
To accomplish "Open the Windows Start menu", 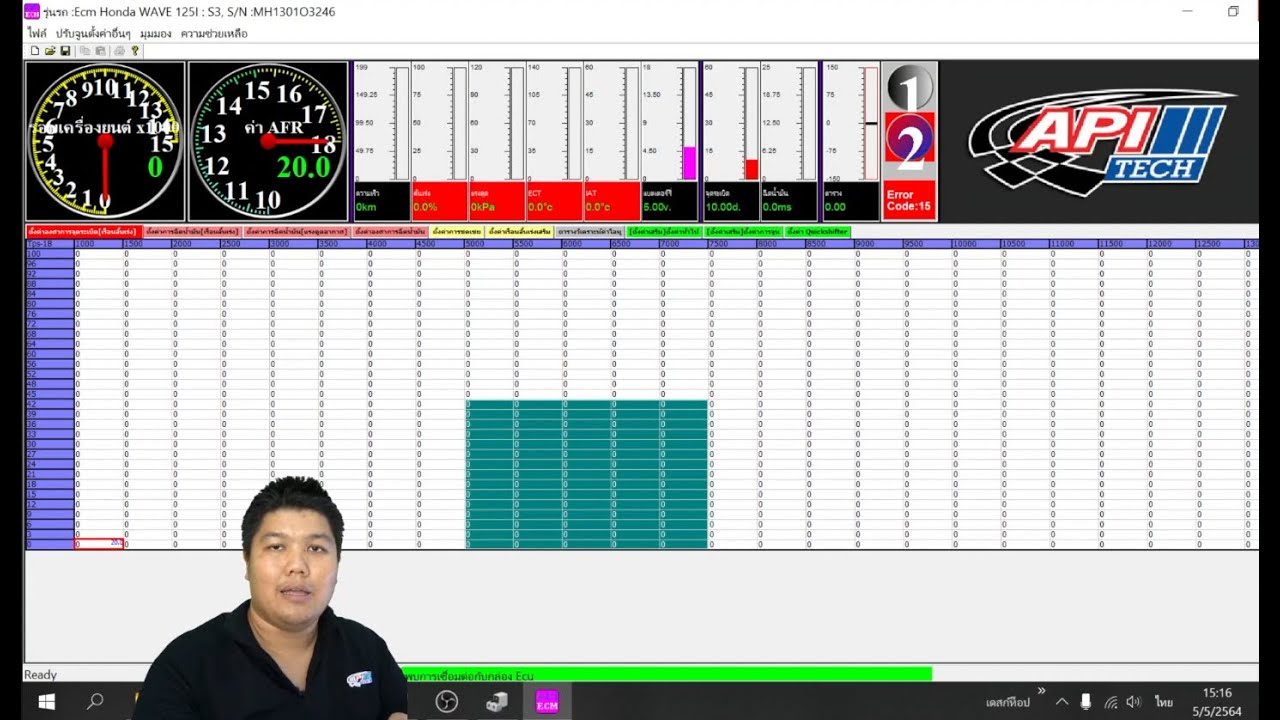I will (x=46, y=702).
